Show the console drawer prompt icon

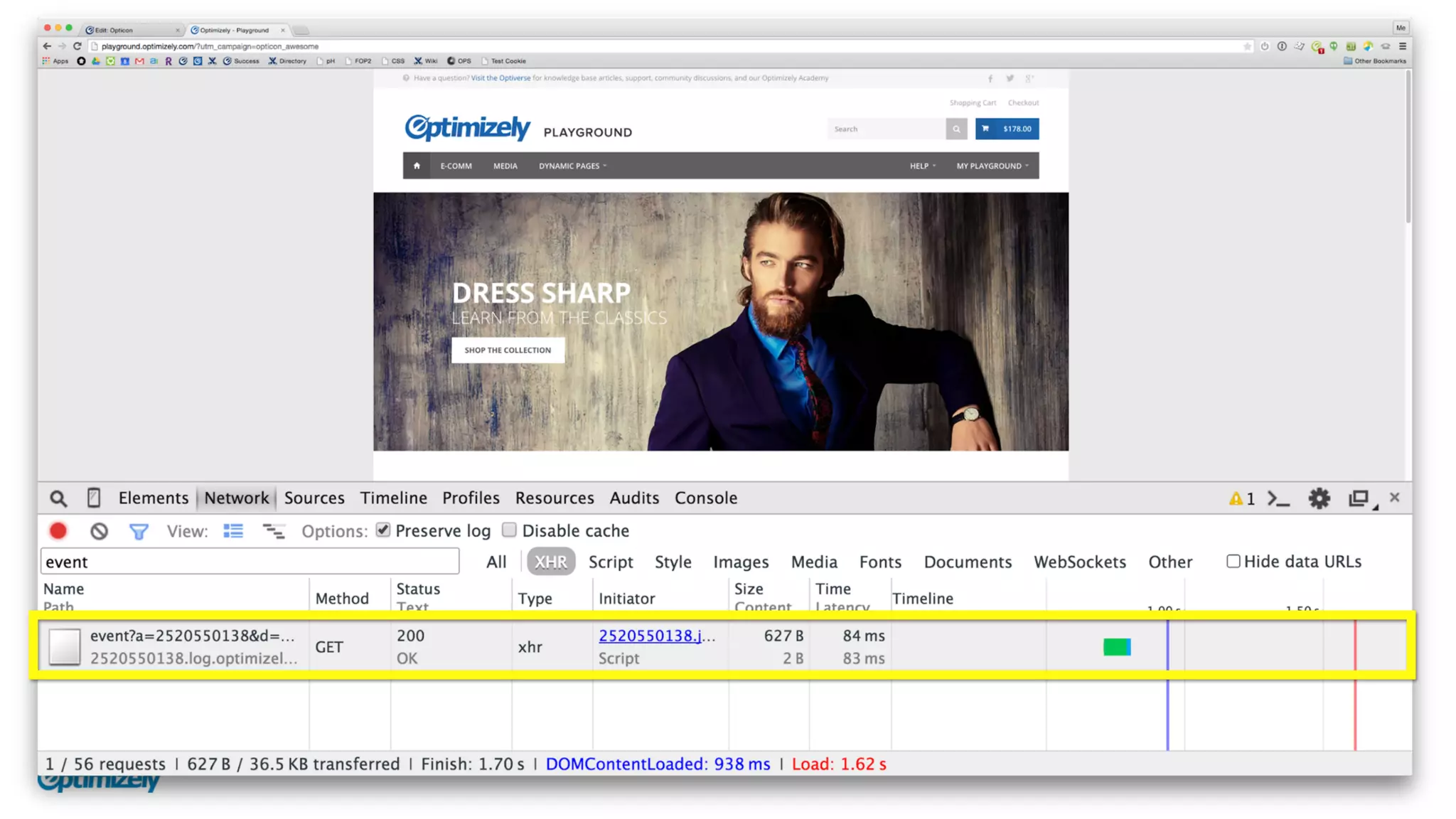click(x=1278, y=498)
